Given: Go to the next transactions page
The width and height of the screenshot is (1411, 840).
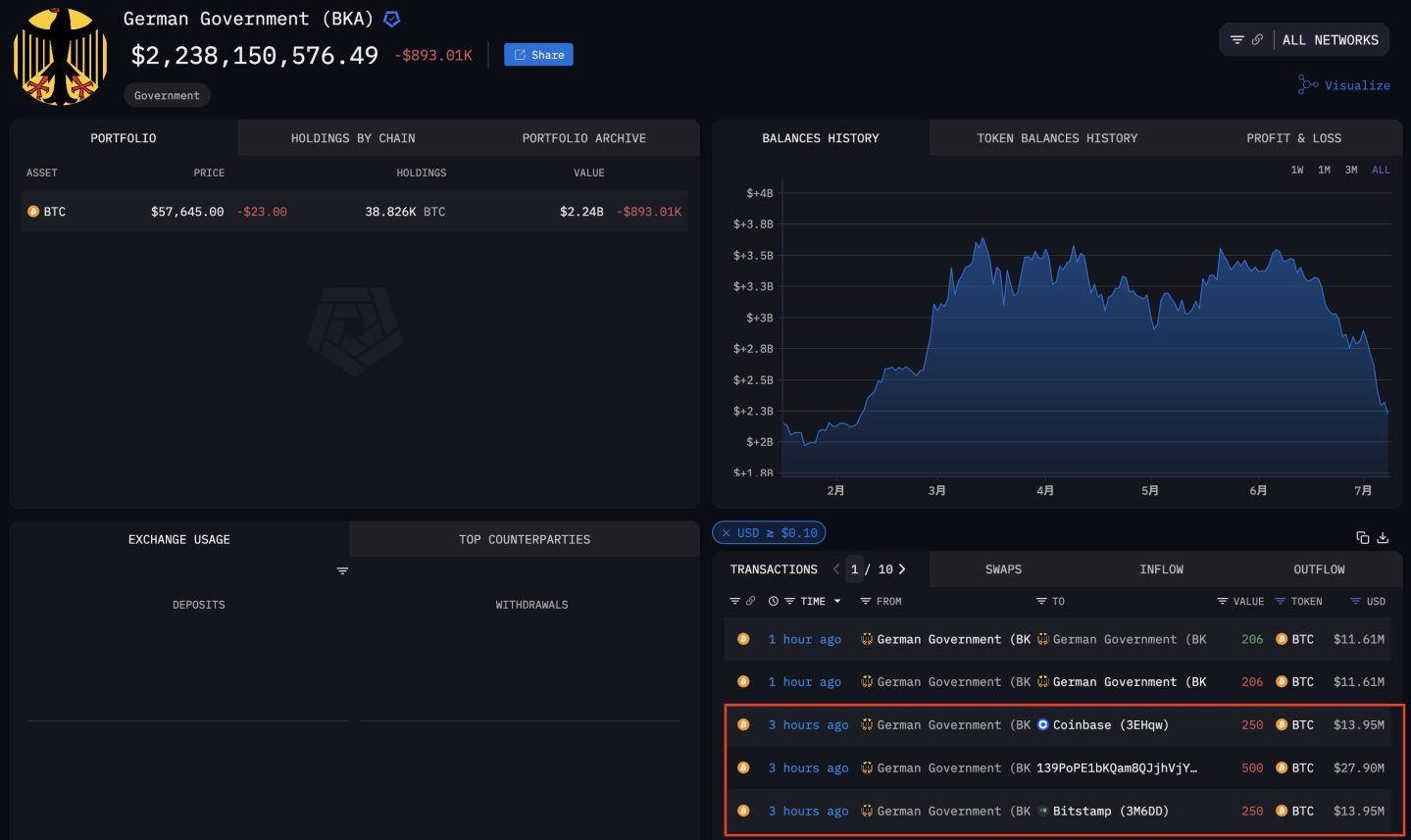Looking at the screenshot, I should click(x=902, y=569).
